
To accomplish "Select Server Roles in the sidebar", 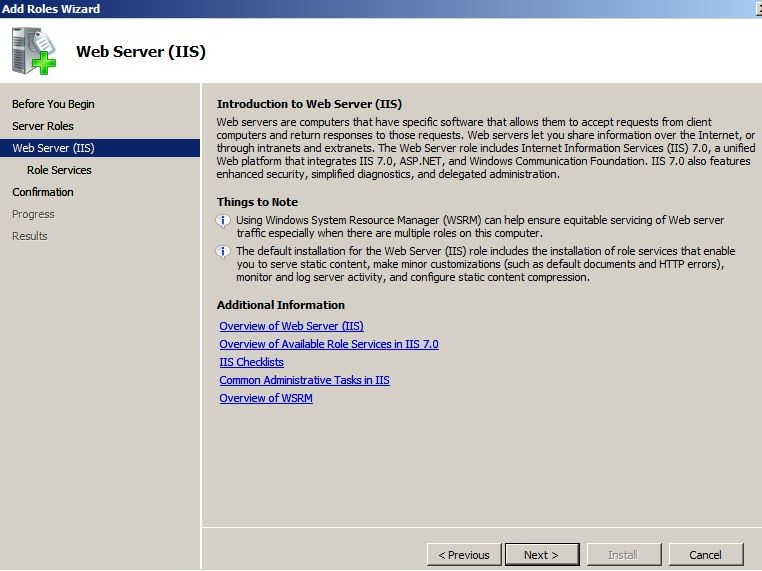I will (43, 126).
